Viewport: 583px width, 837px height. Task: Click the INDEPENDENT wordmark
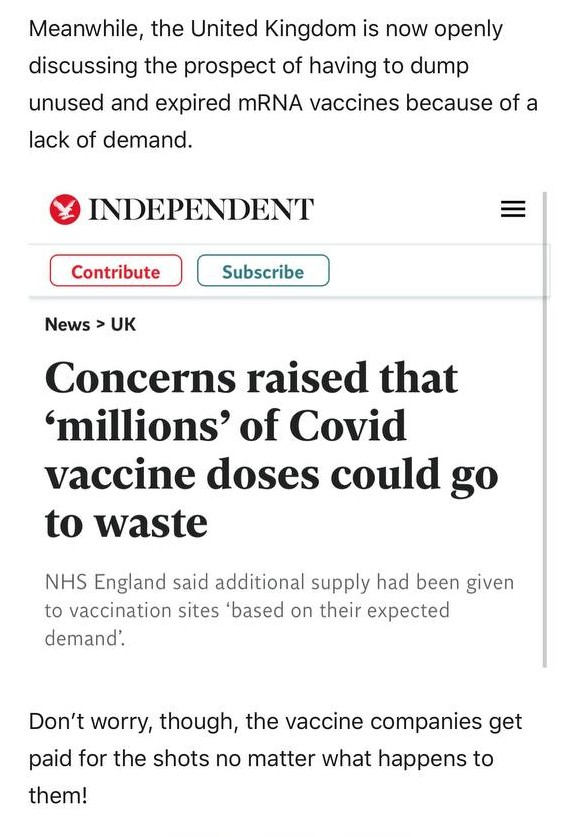(200, 209)
